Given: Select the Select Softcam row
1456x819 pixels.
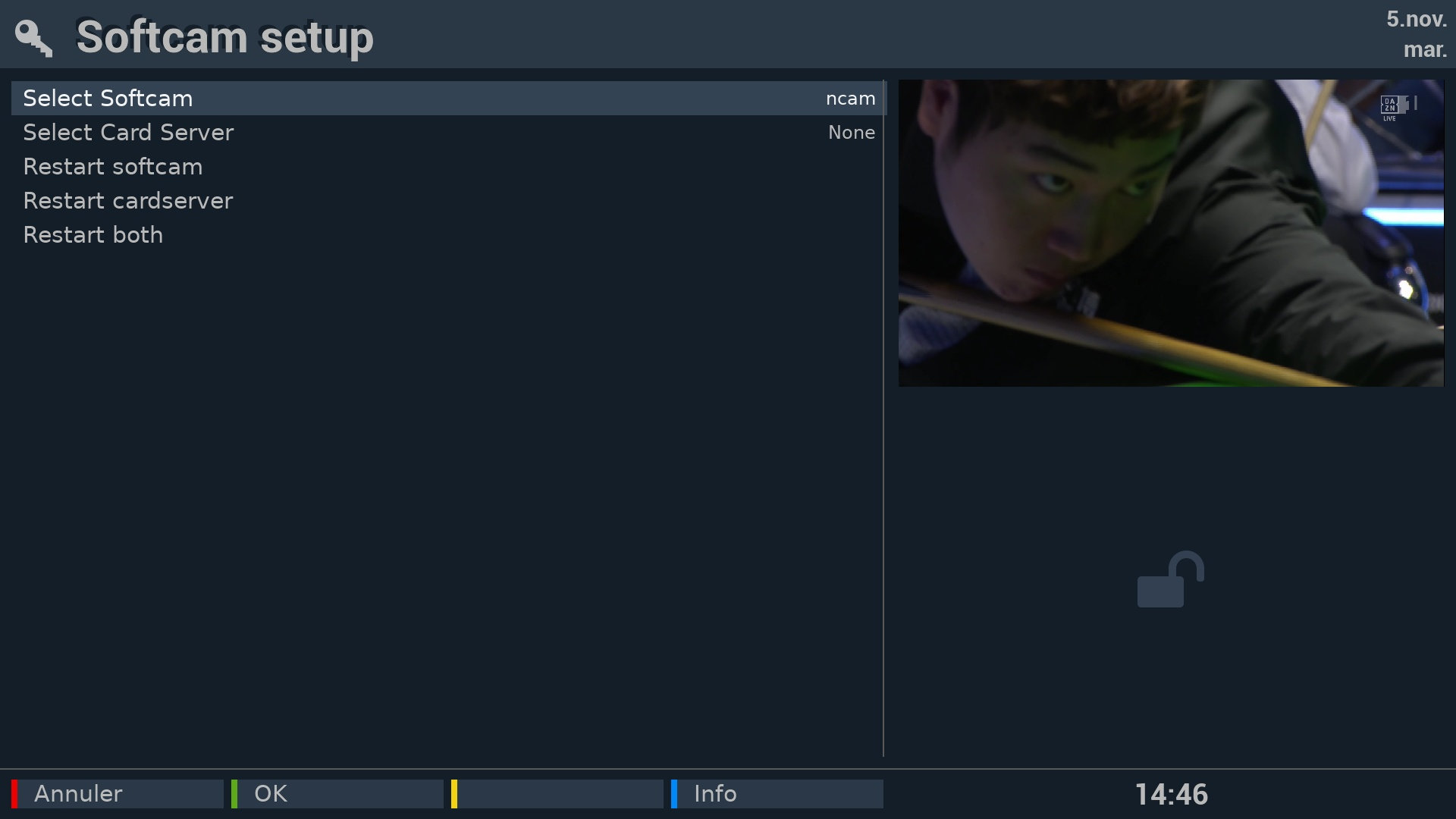Looking at the screenshot, I should (x=448, y=99).
